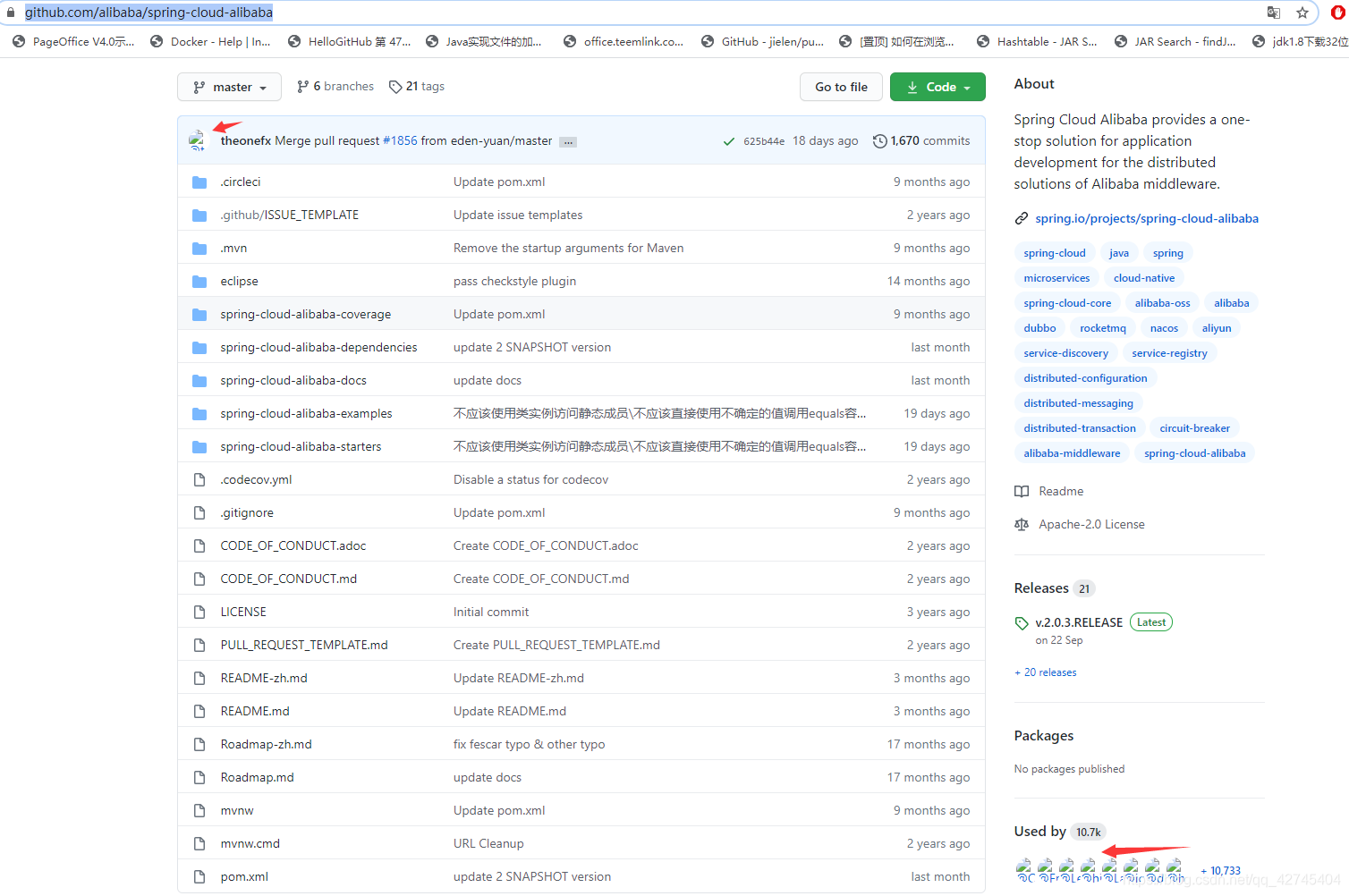Click the Releases heading

(x=1041, y=587)
